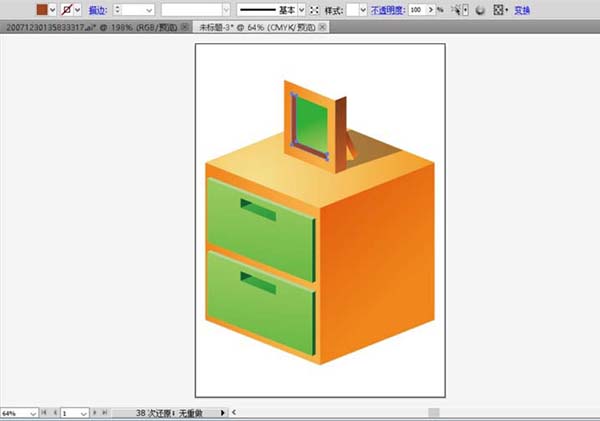The width and height of the screenshot is (600, 421).
Task: Select the lower green drawer front
Action: click(260, 308)
